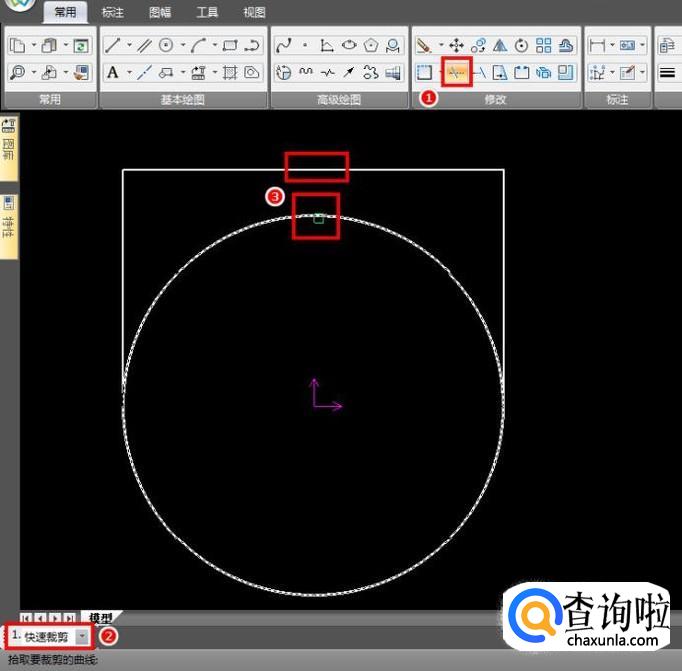682x671 pixels.
Task: Click the 模型 layout tab
Action: 101,618
